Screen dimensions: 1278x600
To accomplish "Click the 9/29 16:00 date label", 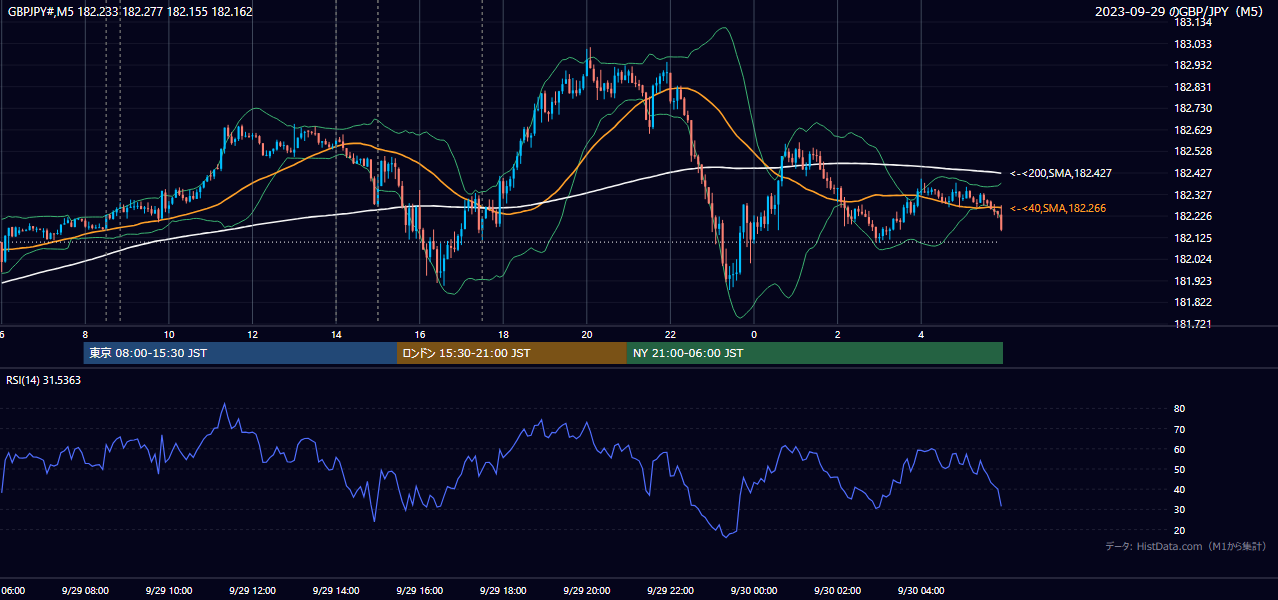I will click(419, 591).
